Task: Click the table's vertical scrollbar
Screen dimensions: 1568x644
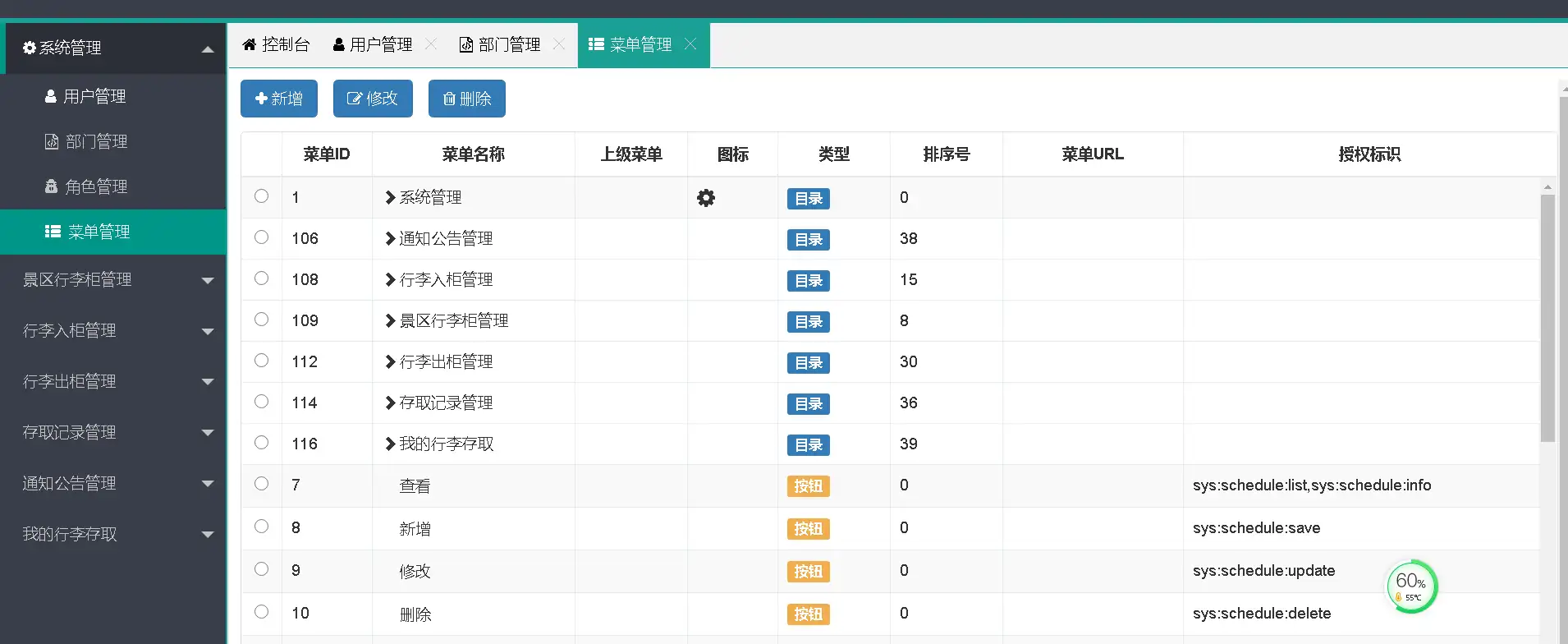Action: coord(1547,320)
